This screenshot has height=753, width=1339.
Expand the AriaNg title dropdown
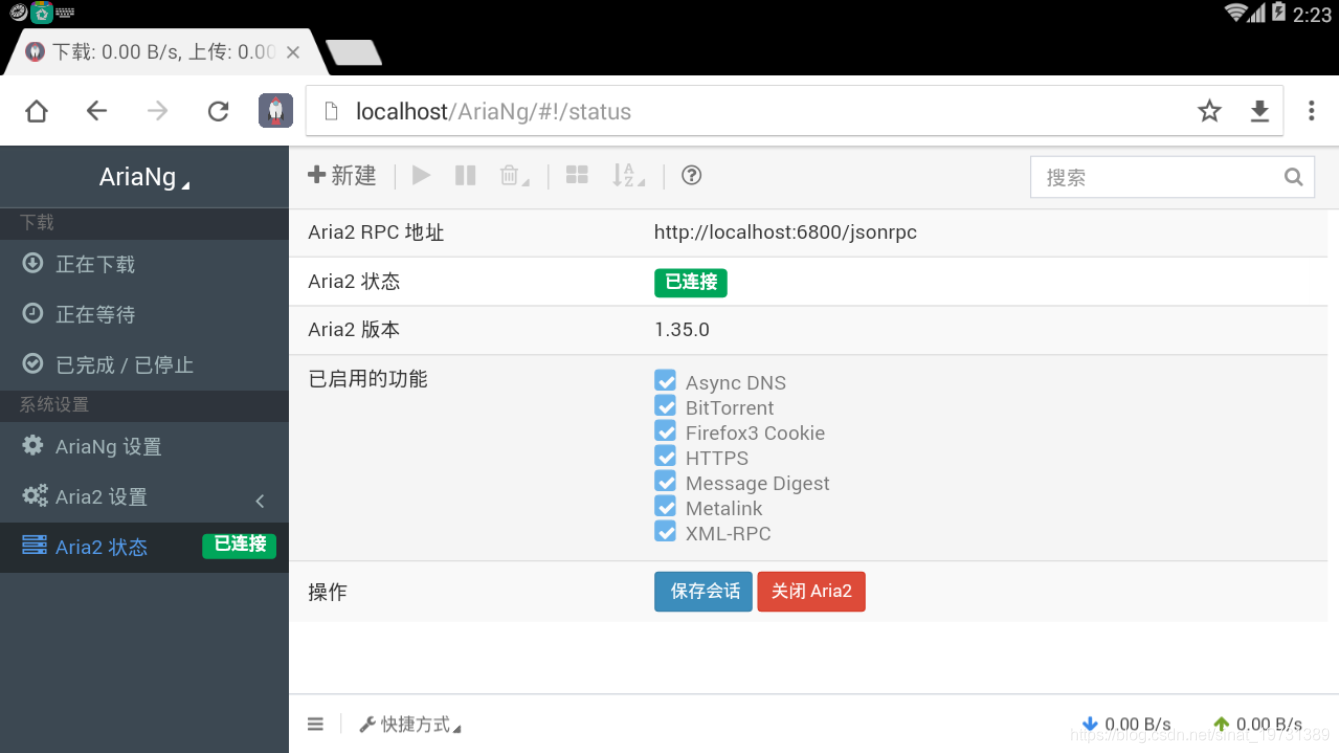click(144, 177)
